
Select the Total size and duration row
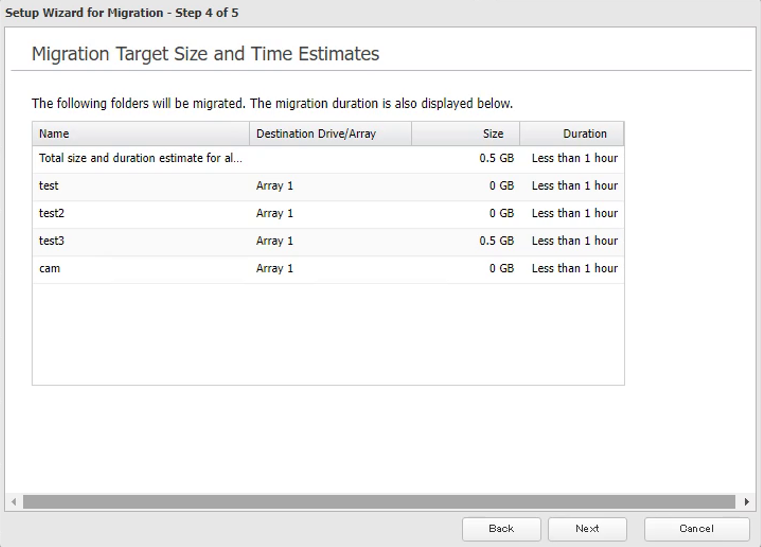pyautogui.click(x=140, y=158)
